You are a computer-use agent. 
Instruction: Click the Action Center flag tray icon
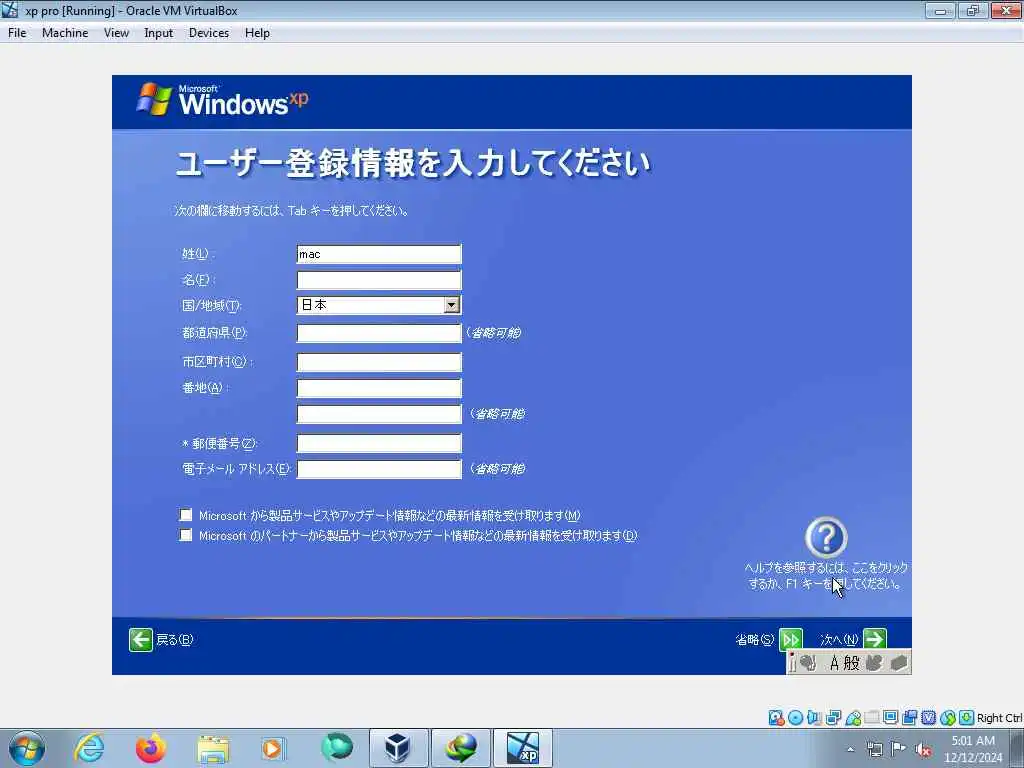899,749
